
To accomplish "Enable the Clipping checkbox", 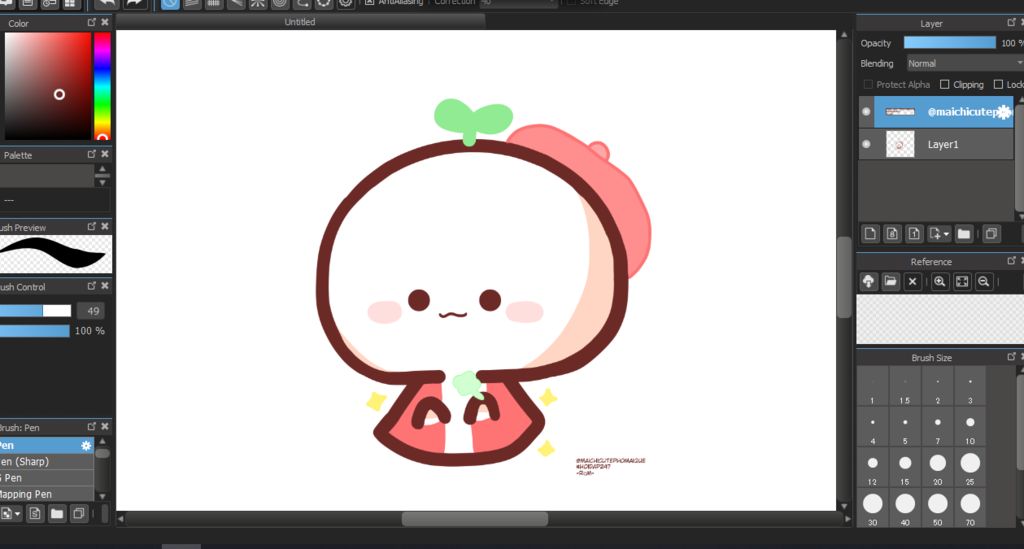I will pos(944,84).
